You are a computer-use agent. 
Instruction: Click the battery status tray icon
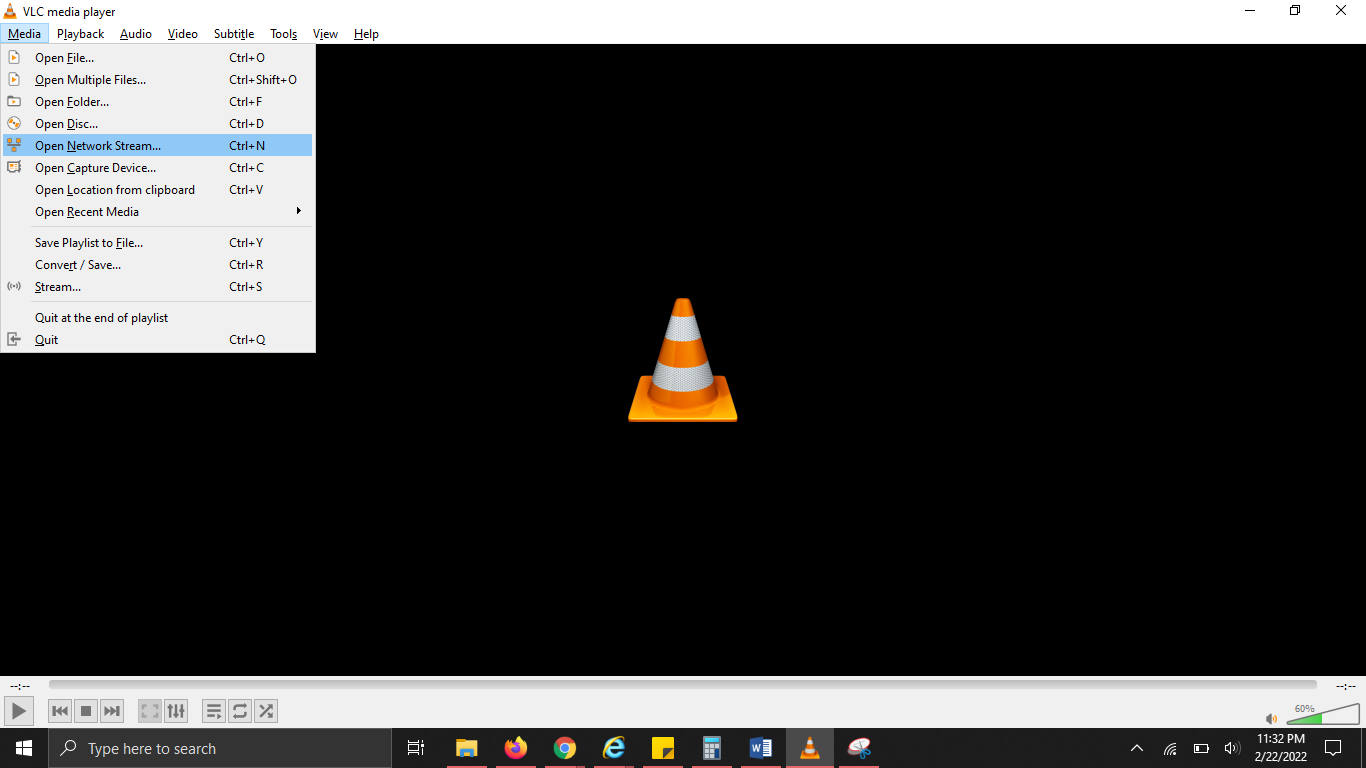1201,748
